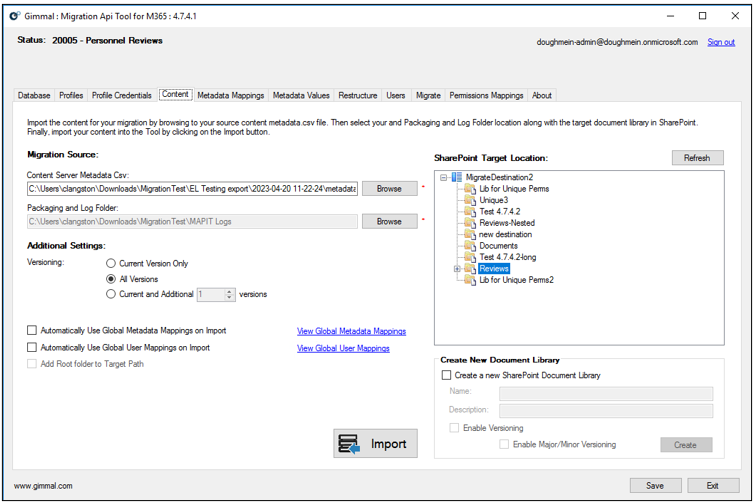Click the new destination folder icon
The image size is (753, 502).
coord(470,235)
